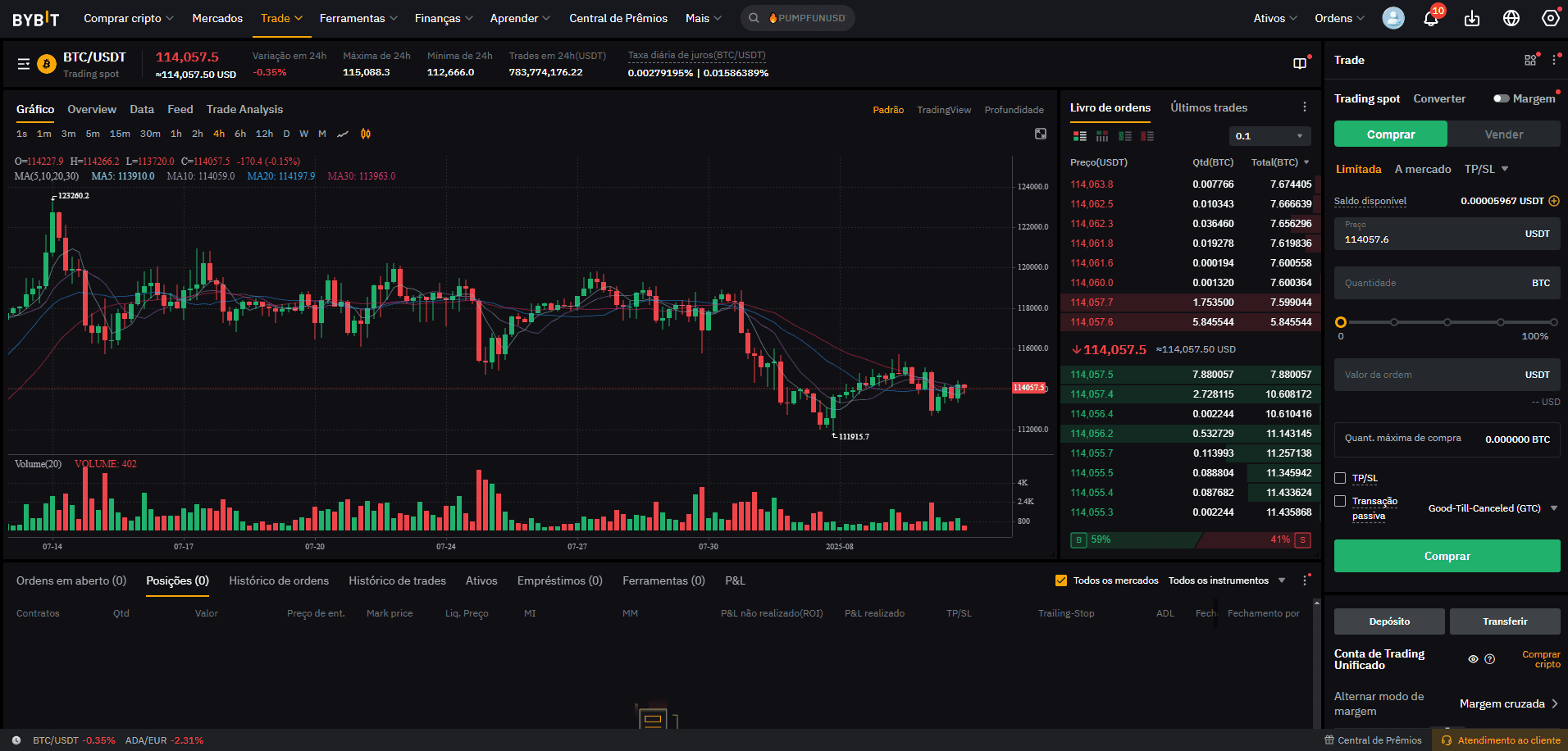The width and height of the screenshot is (1568, 751).
Task: Switch to line chart indicator icon
Action: coord(343,134)
